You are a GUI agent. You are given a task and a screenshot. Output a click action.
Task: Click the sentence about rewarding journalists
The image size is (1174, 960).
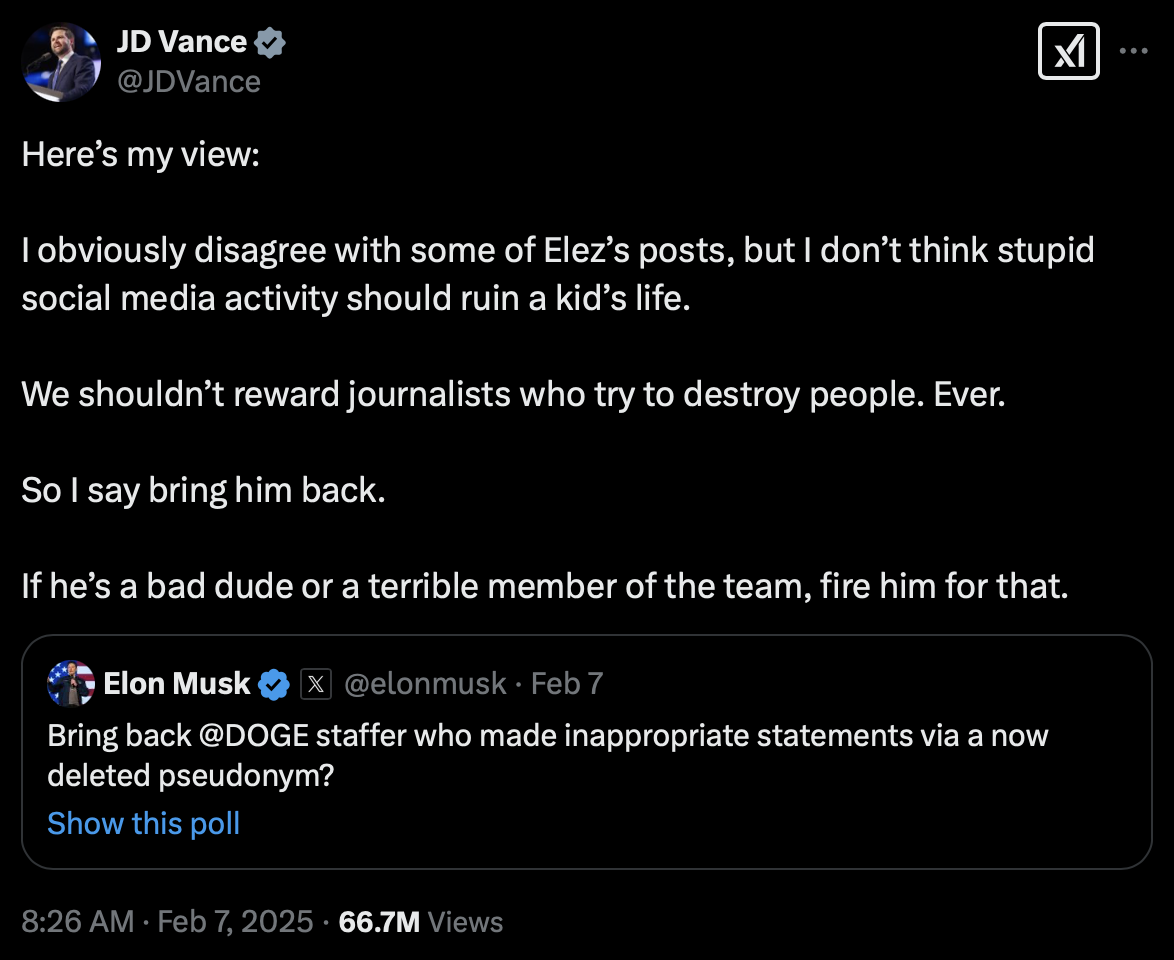tap(512, 394)
